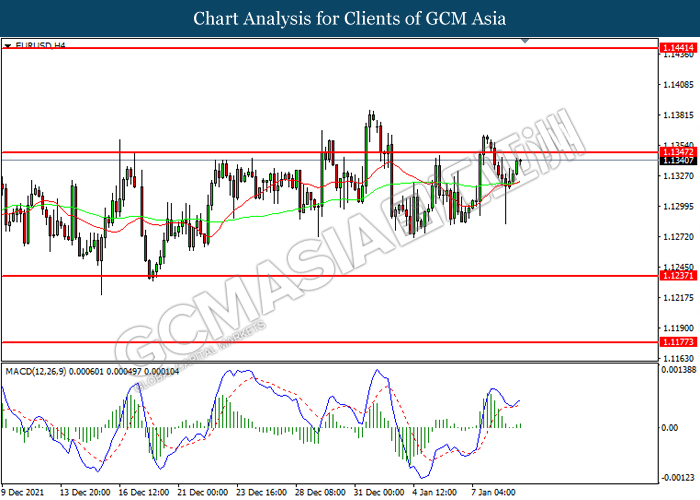This screenshot has width=700, height=500.
Task: Click the 4 Jan 12:00 time label
Action: [435, 492]
